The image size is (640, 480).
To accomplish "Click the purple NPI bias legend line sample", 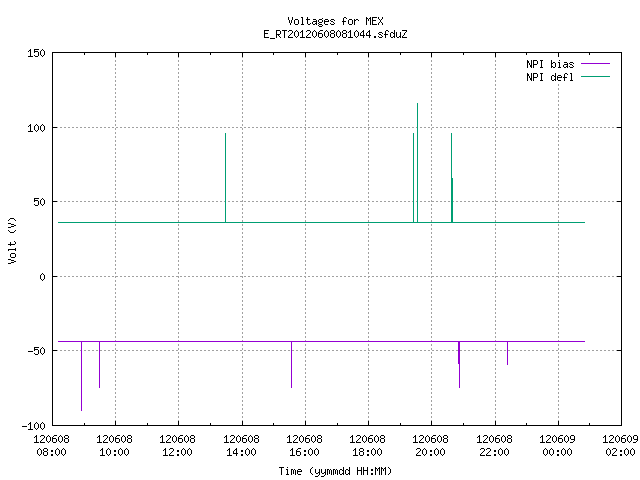I will click(x=595, y=64).
